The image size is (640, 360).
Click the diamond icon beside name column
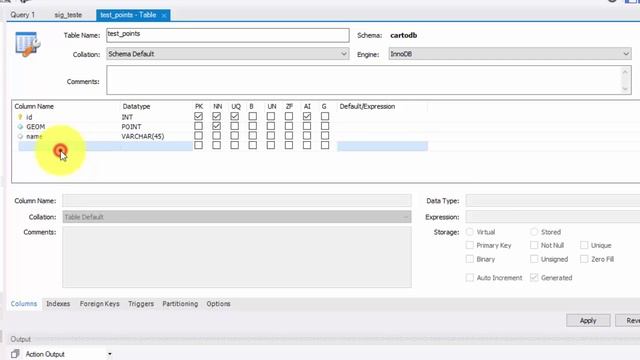pyautogui.click(x=20, y=136)
